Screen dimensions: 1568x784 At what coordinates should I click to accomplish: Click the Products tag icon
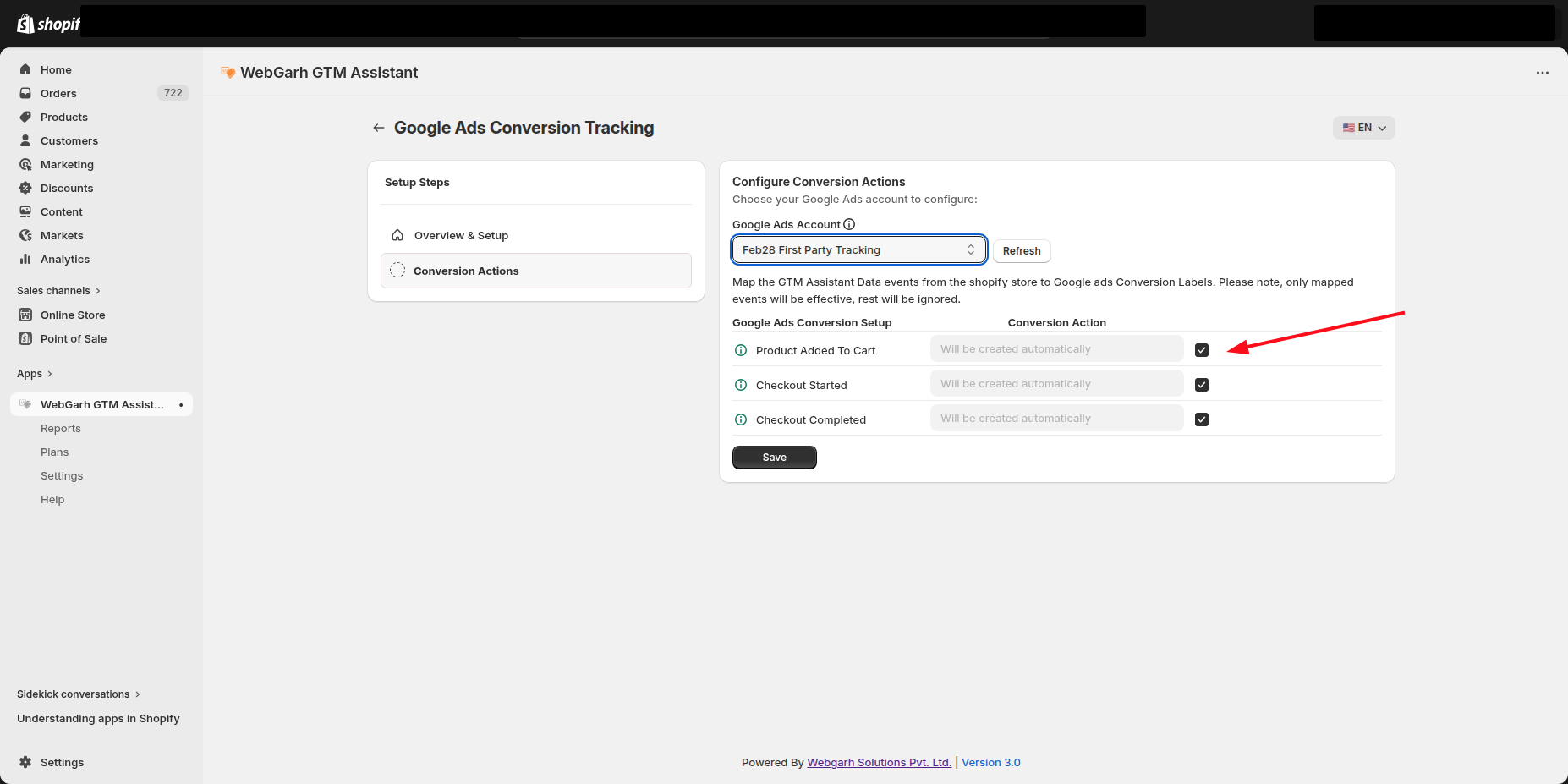pyautogui.click(x=25, y=117)
